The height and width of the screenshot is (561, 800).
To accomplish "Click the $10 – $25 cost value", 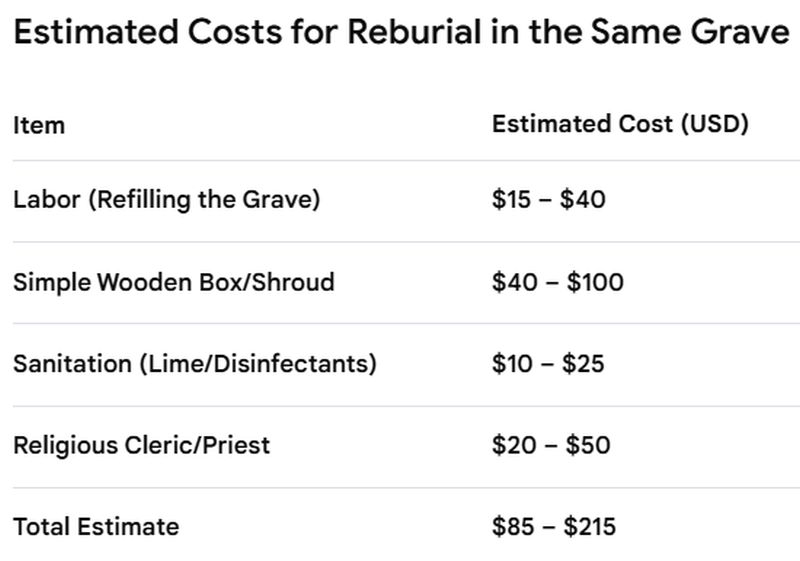I will tap(548, 364).
